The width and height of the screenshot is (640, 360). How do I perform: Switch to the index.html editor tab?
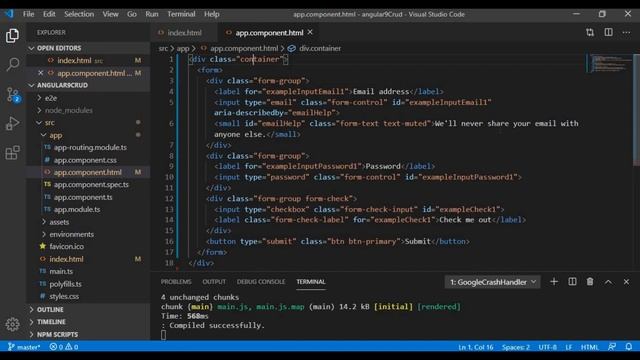tap(184, 33)
